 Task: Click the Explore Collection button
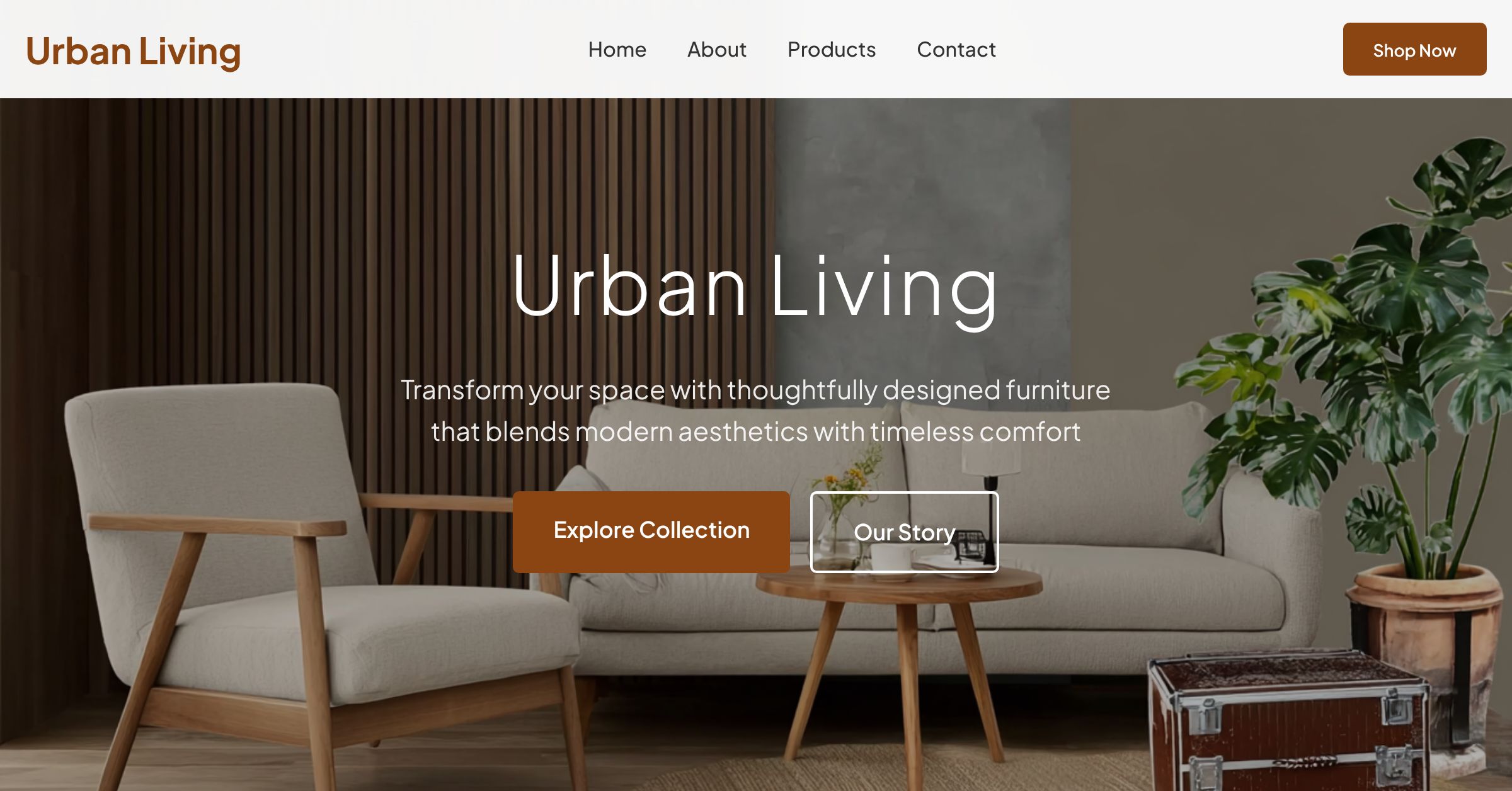651,532
